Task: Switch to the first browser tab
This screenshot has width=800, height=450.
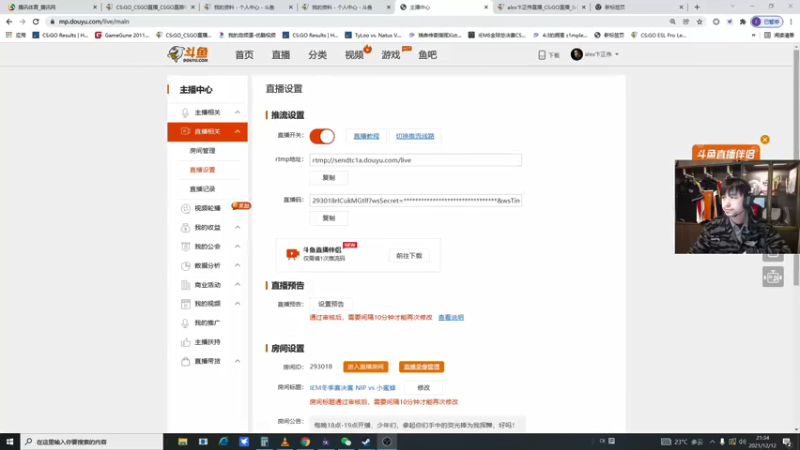Action: point(51,7)
